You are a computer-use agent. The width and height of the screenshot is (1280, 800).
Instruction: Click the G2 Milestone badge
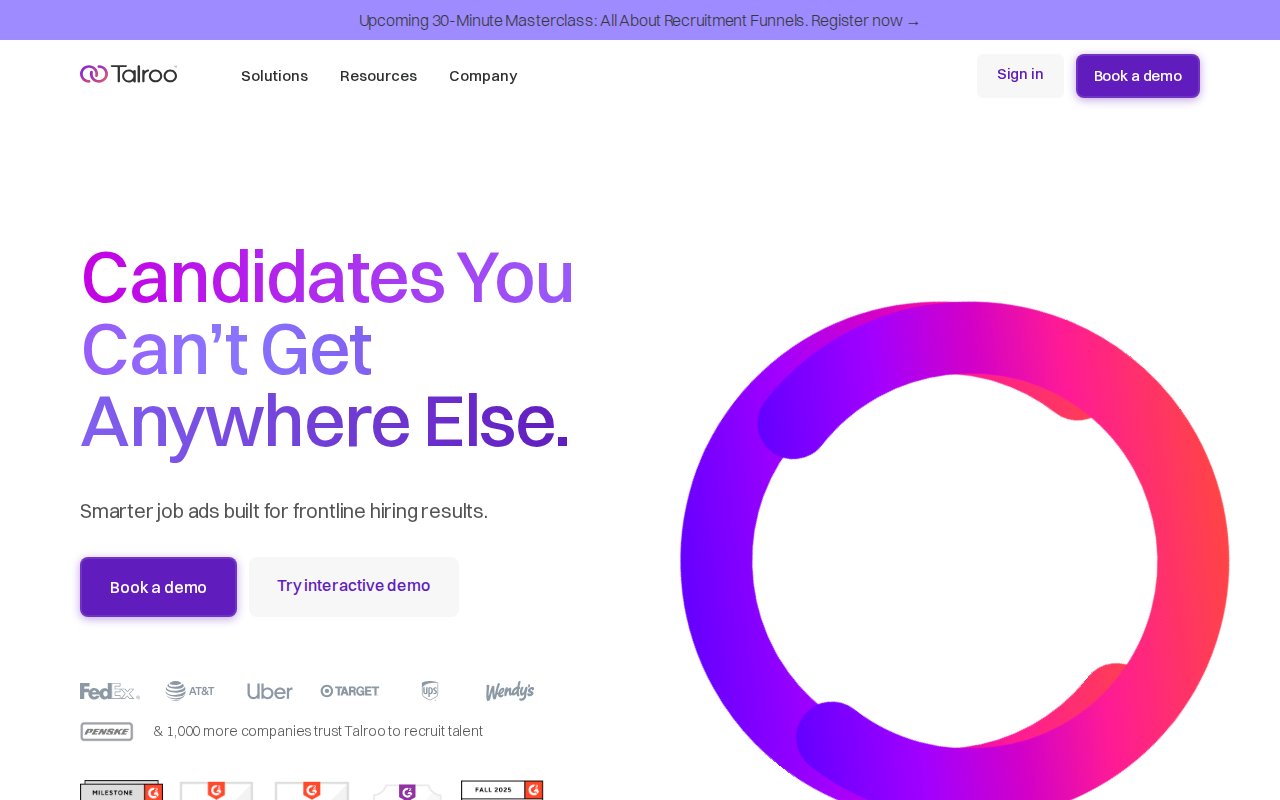(121, 791)
